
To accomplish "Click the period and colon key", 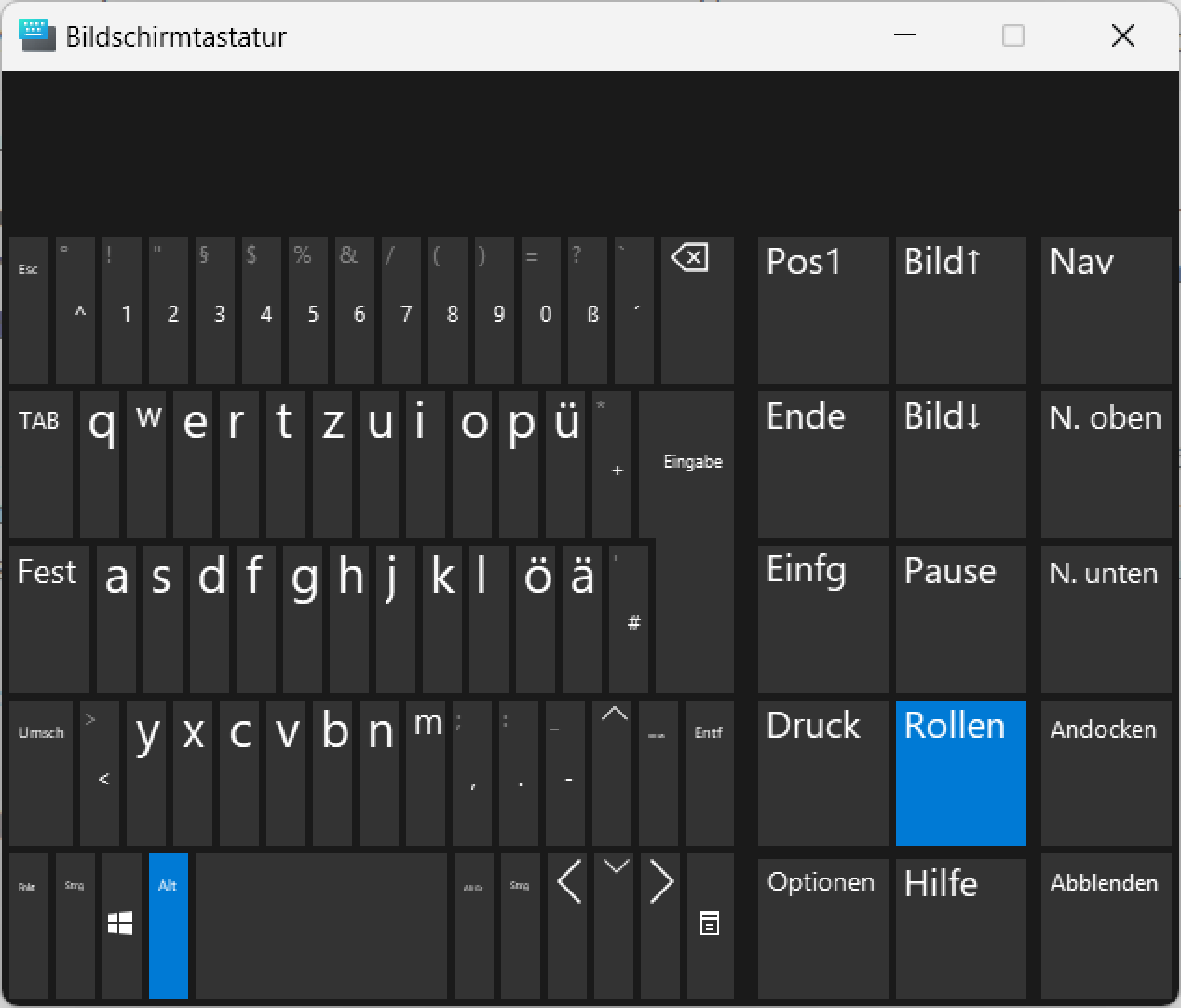I will 519,773.
